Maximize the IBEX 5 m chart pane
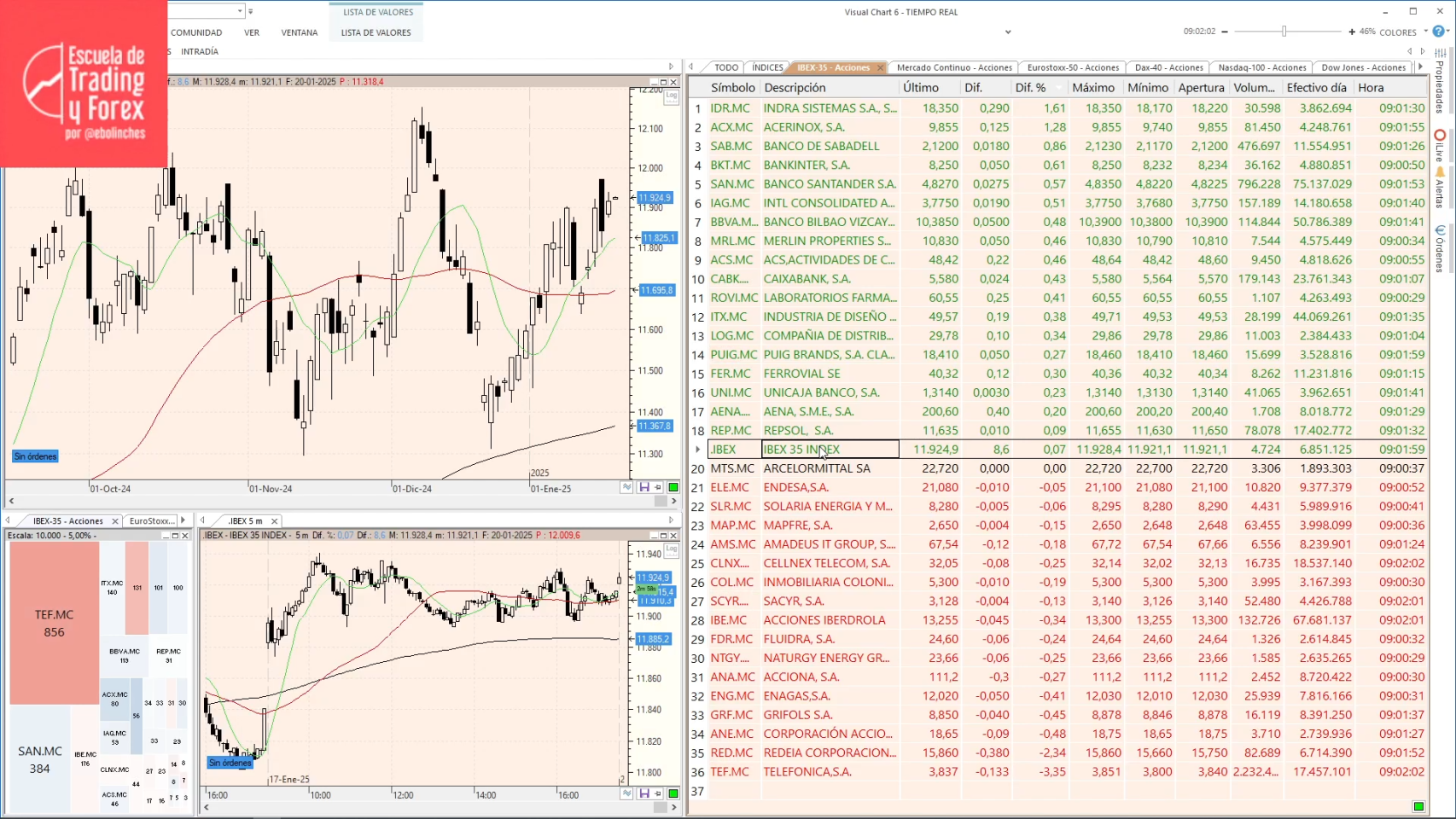Screen dimensions: 1456x819 click(663, 535)
